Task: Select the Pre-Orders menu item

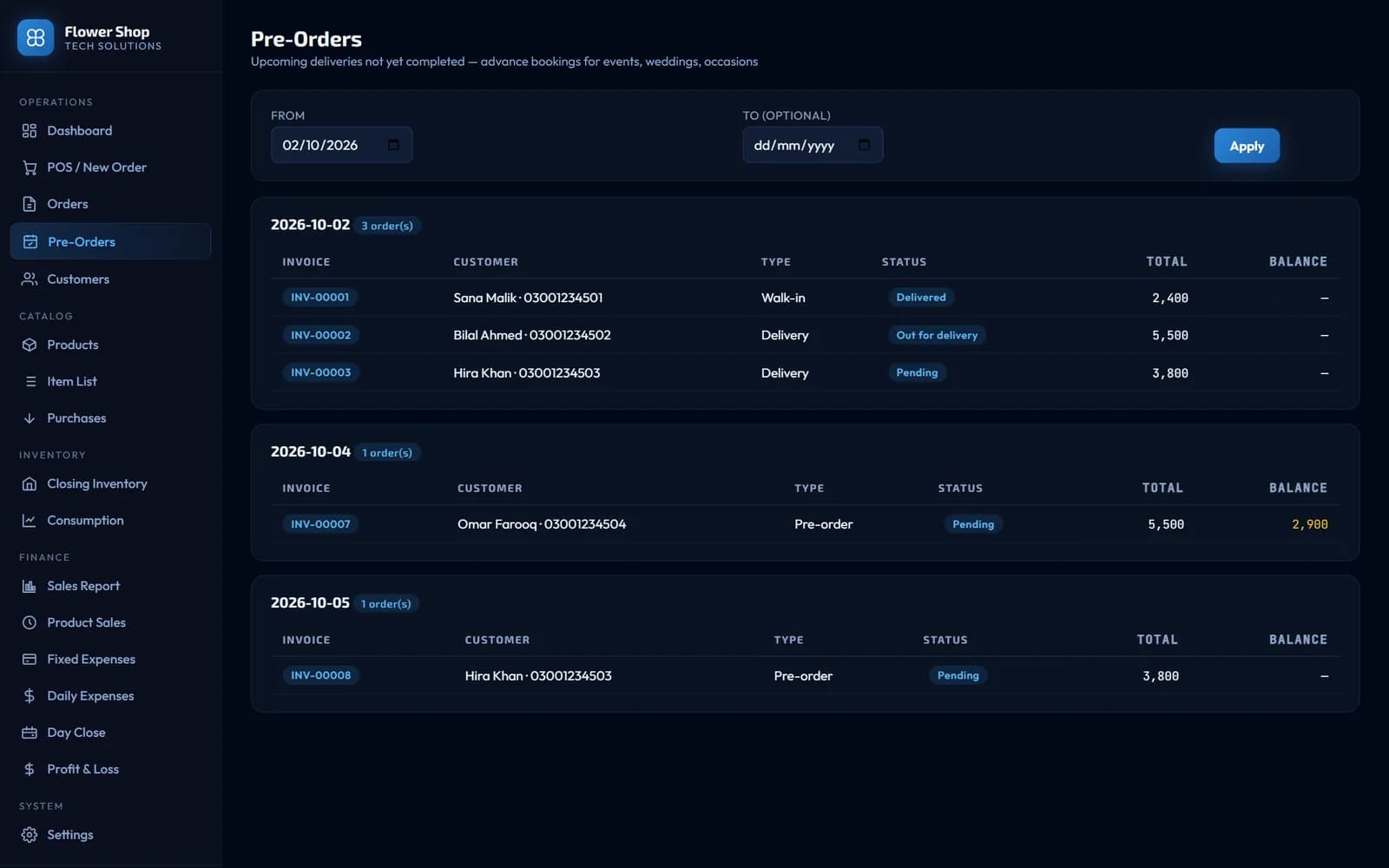Action: click(110, 241)
